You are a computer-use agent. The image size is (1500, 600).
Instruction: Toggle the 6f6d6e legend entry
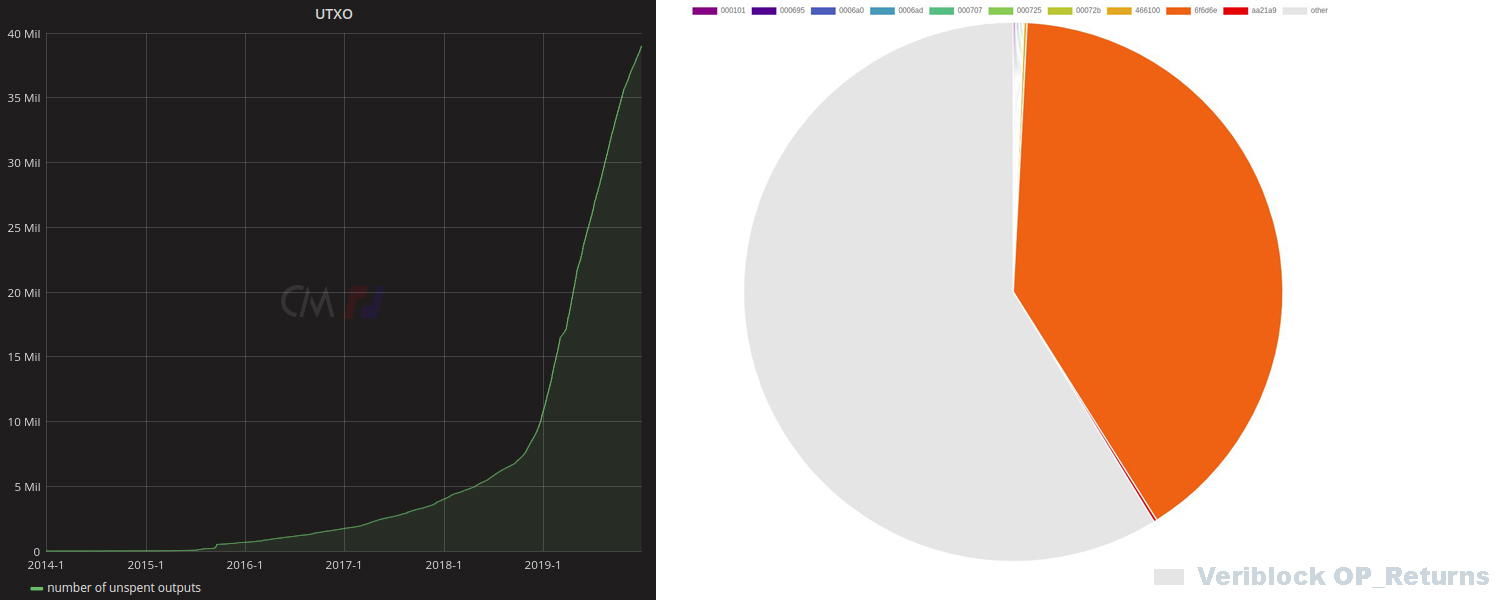pos(1192,10)
